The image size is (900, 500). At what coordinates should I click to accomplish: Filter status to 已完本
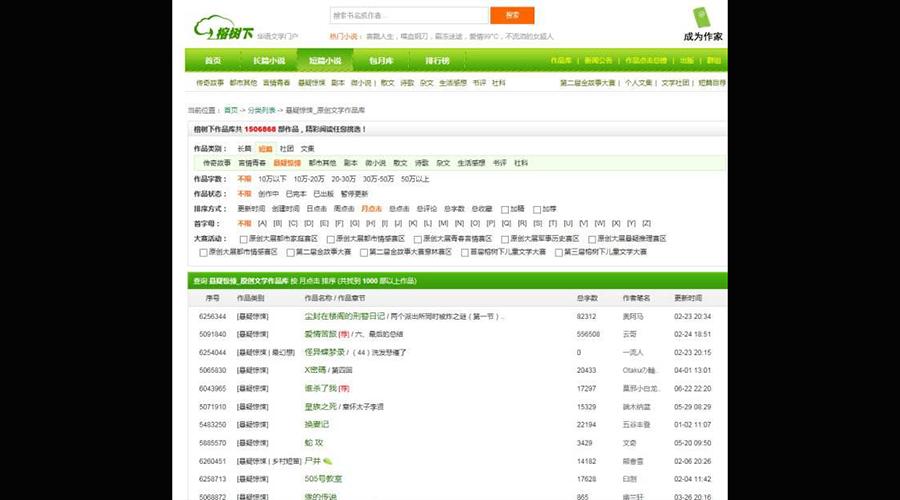296,194
